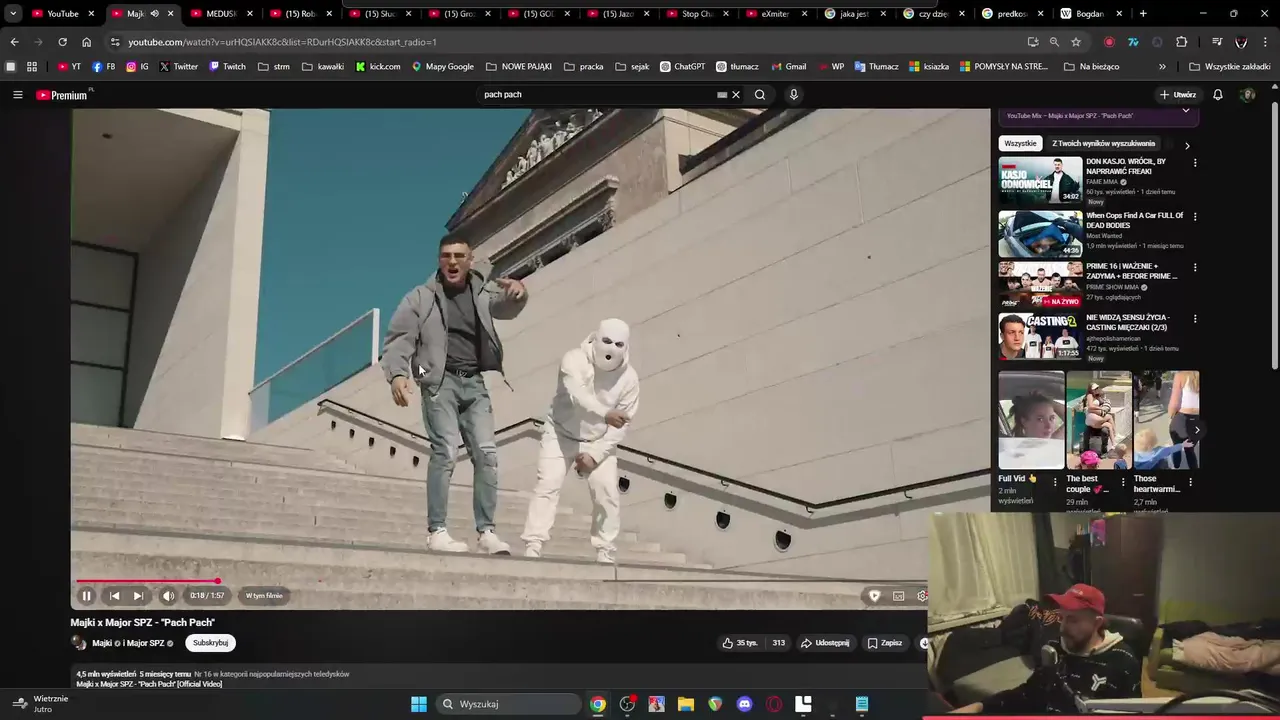
Task: Open options for 'When Cops Find' video
Action: tap(1195, 216)
